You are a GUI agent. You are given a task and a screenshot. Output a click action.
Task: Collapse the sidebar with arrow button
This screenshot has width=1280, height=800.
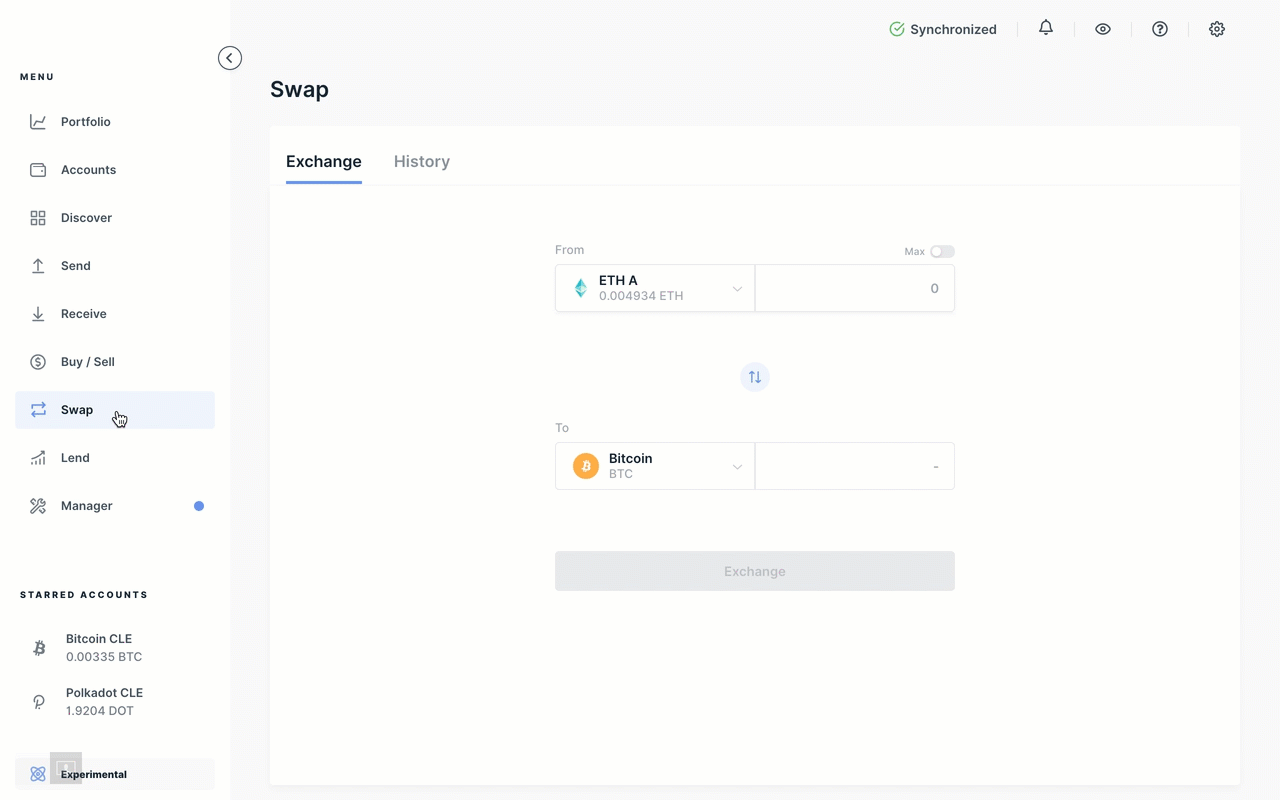pyautogui.click(x=230, y=58)
